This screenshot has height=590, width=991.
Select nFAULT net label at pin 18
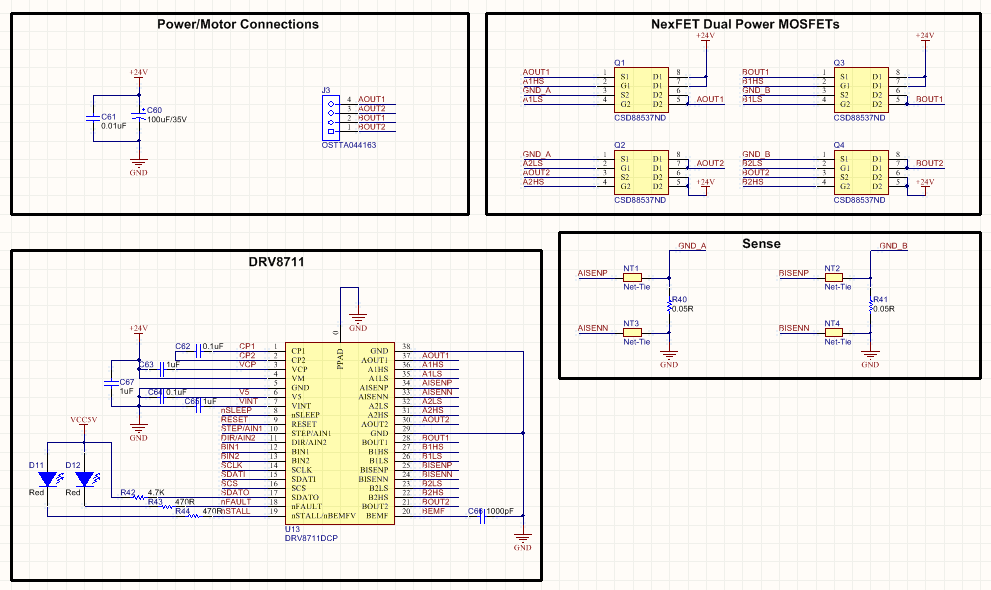[236, 502]
